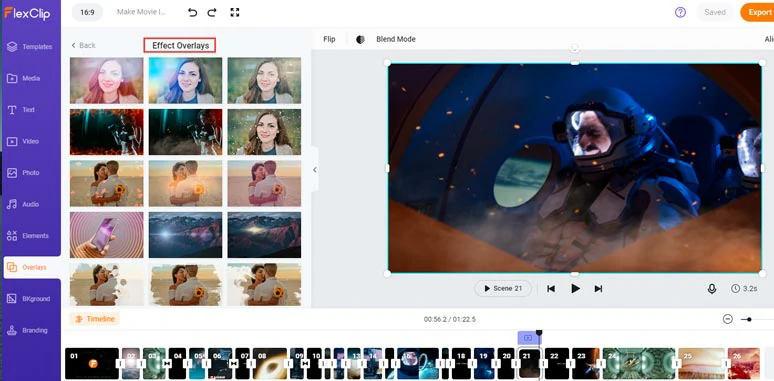Open the help question mark icon
Screen dimensions: 774x381
click(680, 12)
